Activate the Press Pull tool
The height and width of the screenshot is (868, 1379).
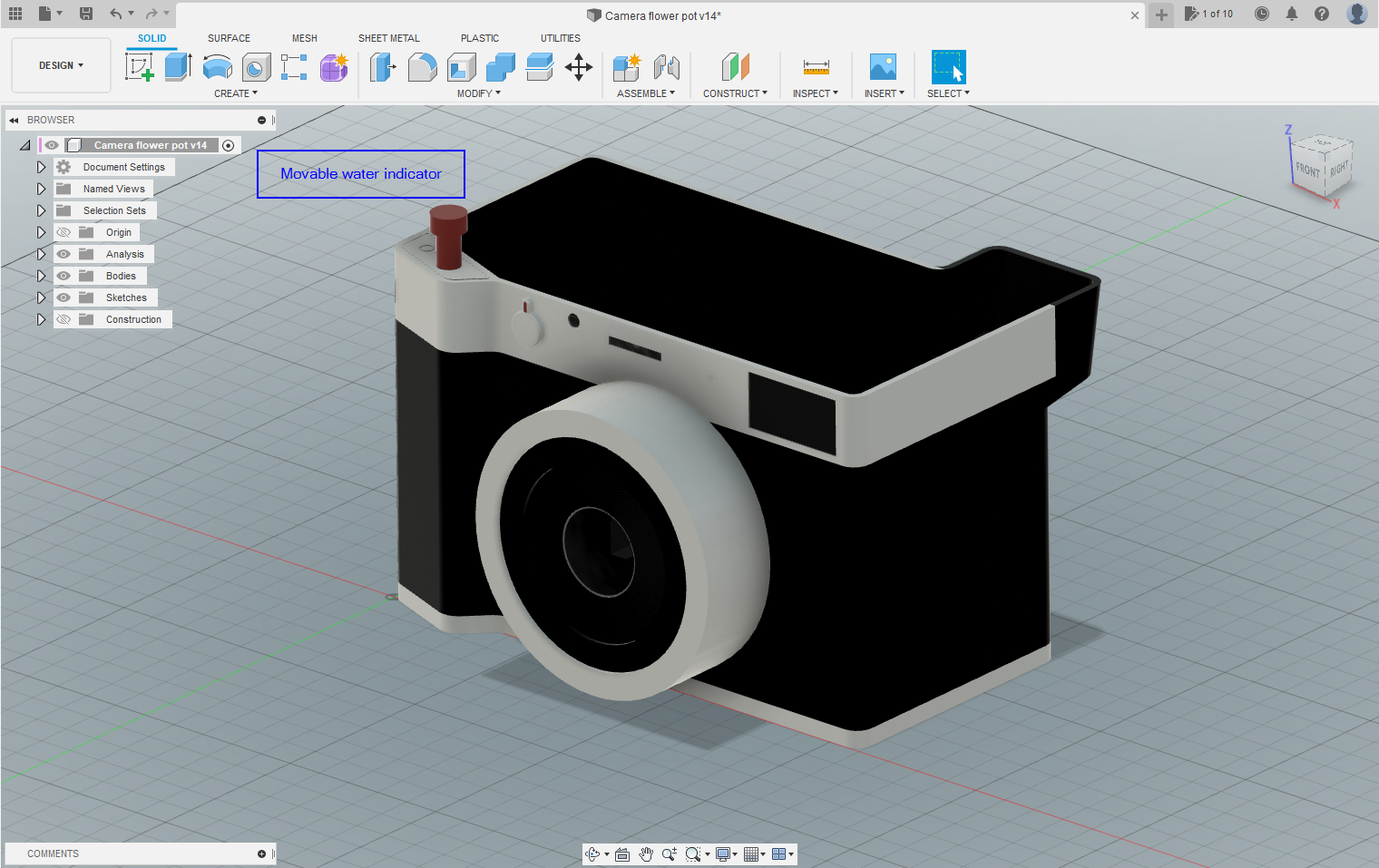point(384,67)
